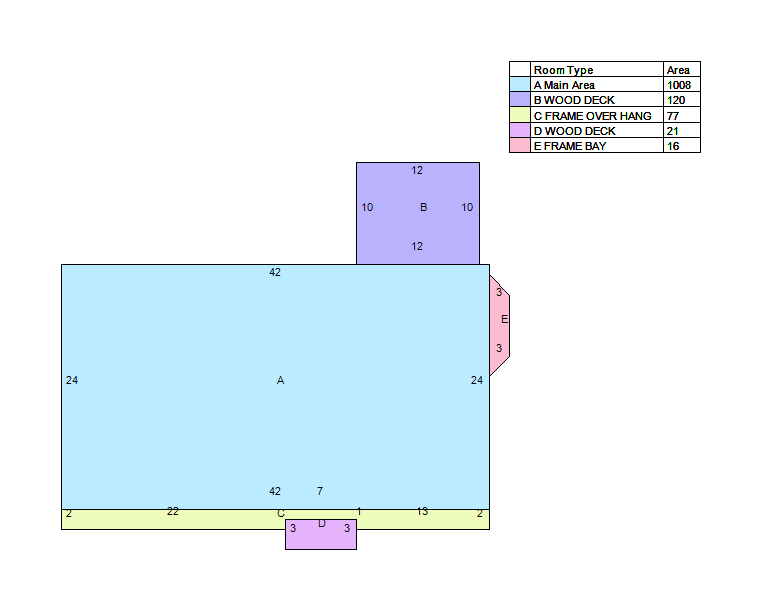Click the 'C FRAME OVER HANG' legend label
The width and height of the screenshot is (762, 611).
click(x=592, y=116)
